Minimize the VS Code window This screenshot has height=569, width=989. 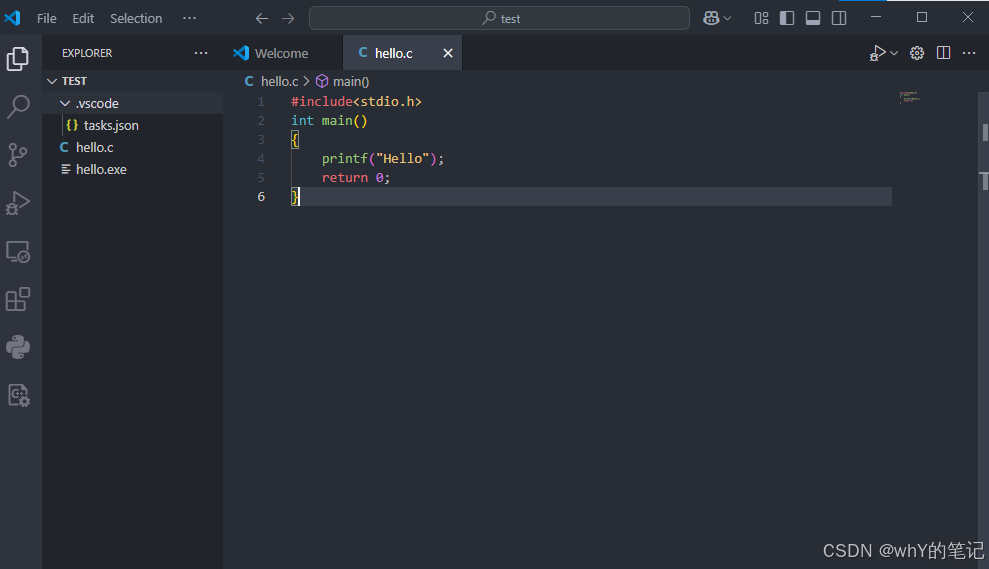875,17
